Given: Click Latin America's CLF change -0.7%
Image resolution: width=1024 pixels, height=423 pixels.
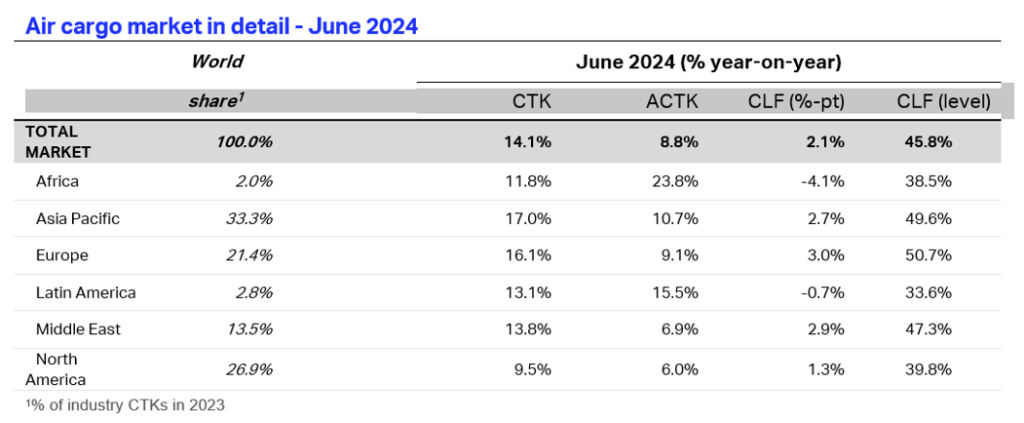Looking at the screenshot, I should click(x=824, y=293).
